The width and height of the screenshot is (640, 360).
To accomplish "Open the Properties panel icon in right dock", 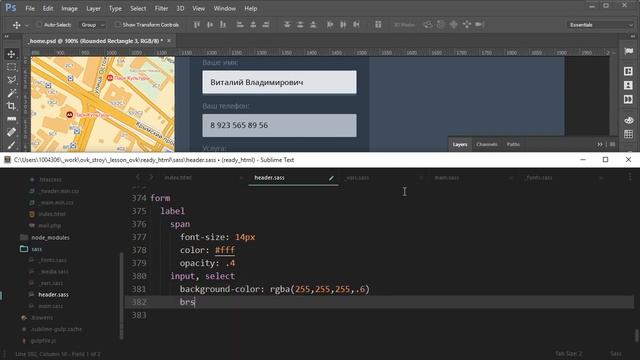I will [x=629, y=71].
